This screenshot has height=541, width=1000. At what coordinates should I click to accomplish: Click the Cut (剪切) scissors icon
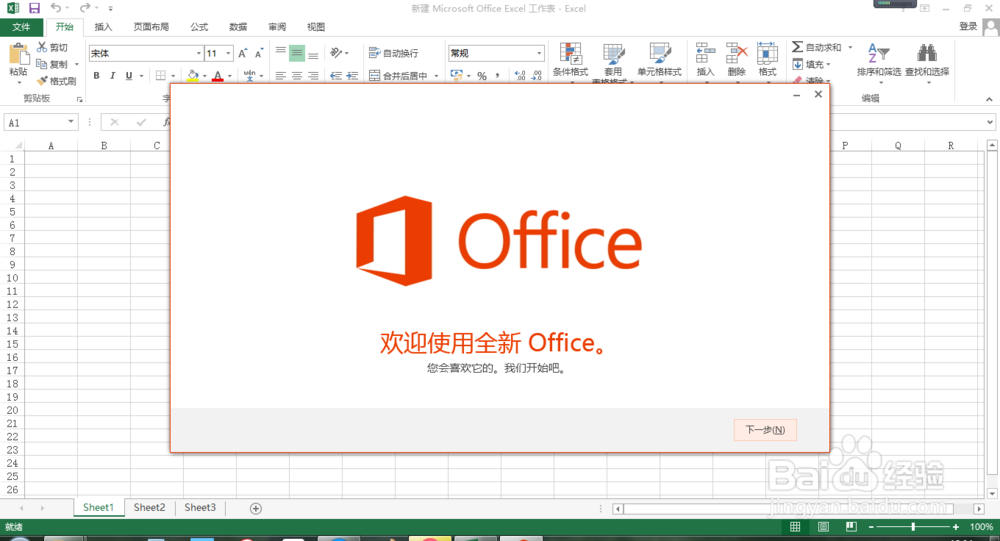pos(42,47)
